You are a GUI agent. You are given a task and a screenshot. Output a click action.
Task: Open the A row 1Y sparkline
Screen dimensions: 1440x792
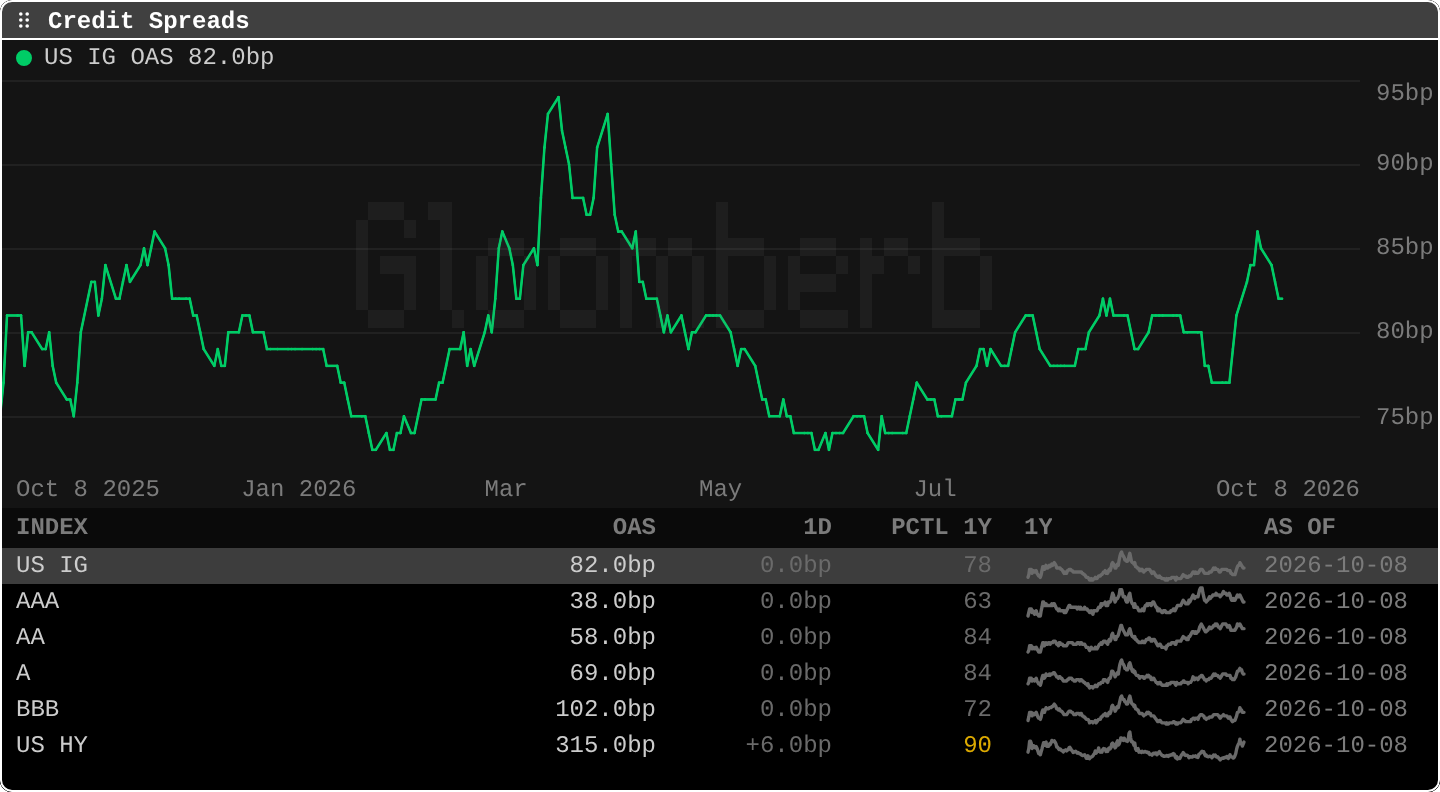tap(1136, 674)
